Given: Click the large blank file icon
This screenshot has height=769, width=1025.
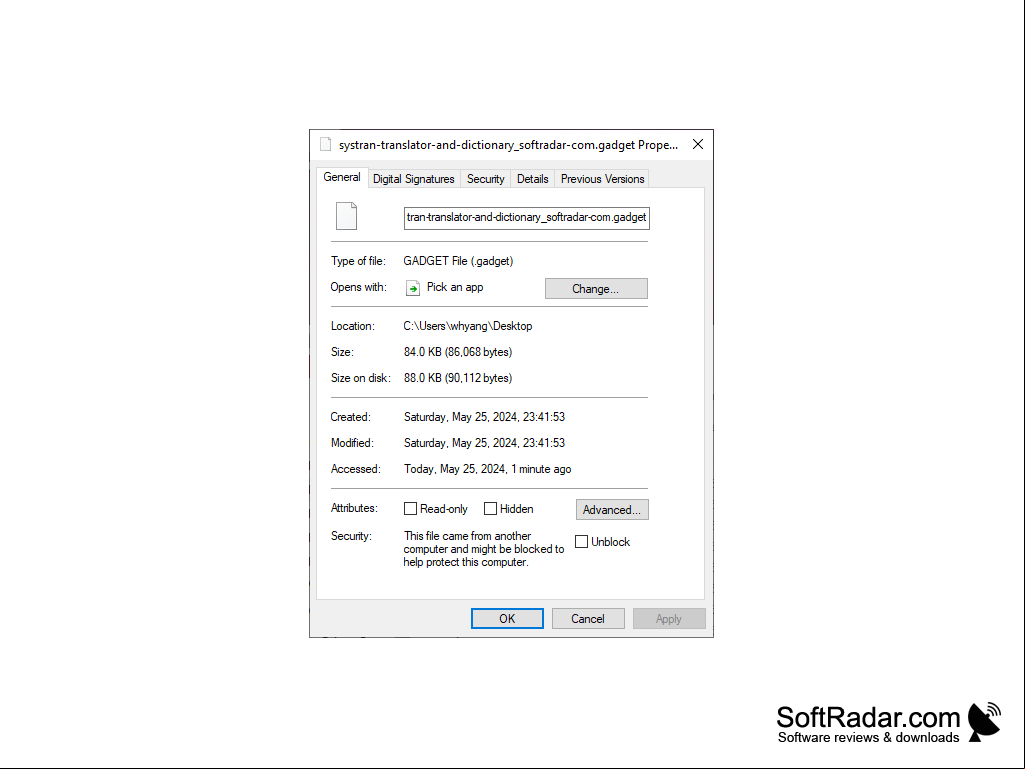Looking at the screenshot, I should pyautogui.click(x=346, y=216).
